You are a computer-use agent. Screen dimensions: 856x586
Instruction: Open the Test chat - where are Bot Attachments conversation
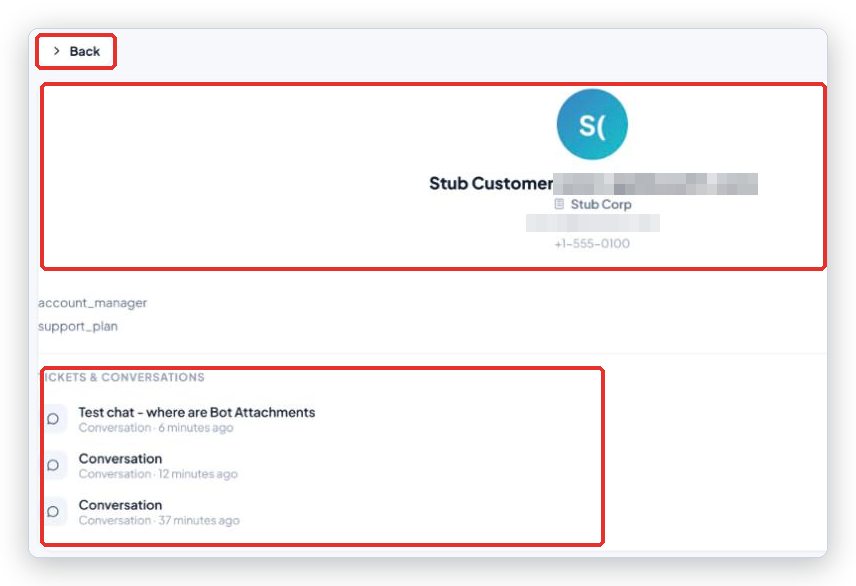(197, 412)
